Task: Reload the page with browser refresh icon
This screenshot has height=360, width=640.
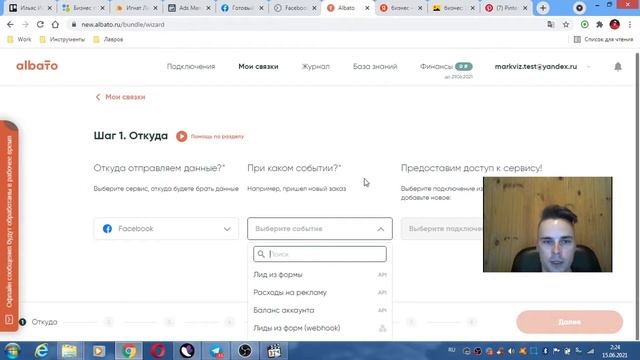Action: tap(40, 24)
